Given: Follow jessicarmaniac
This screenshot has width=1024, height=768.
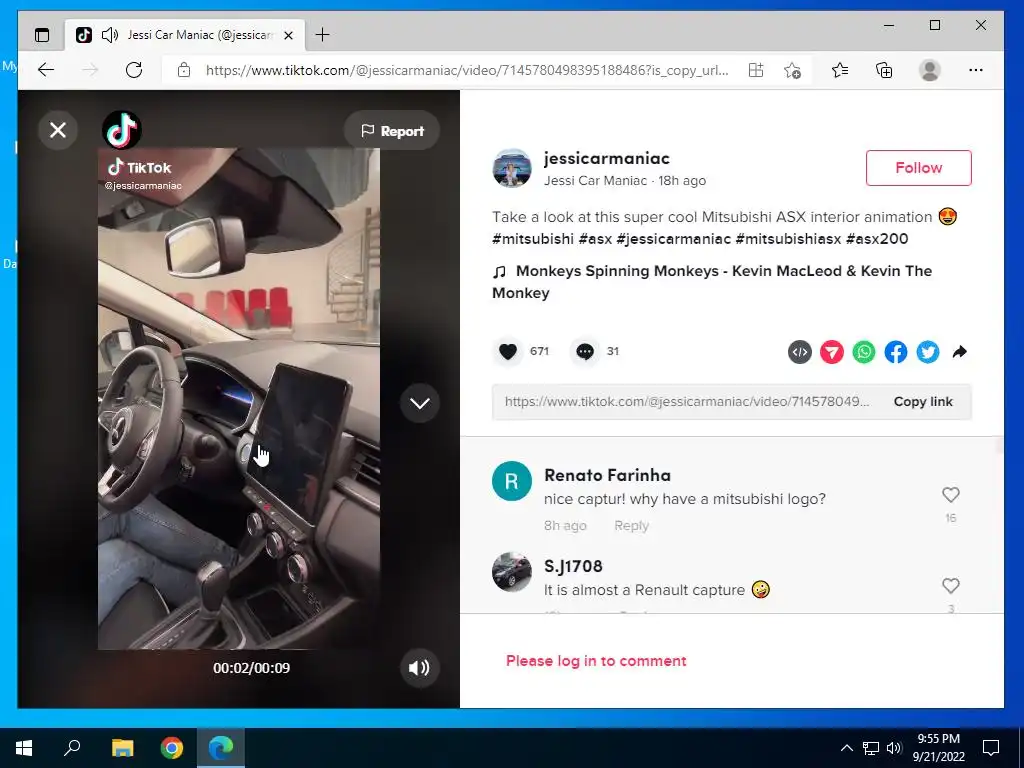Looking at the screenshot, I should (918, 168).
